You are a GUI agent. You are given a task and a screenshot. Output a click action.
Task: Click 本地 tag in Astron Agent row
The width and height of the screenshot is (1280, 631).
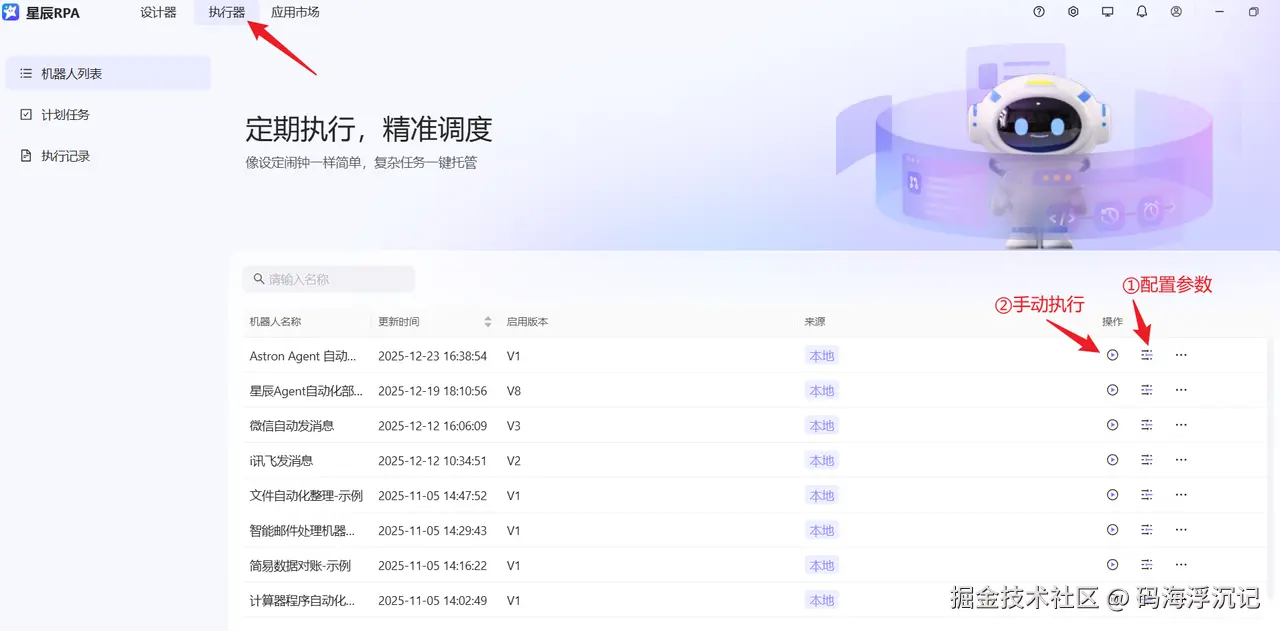[x=821, y=356]
